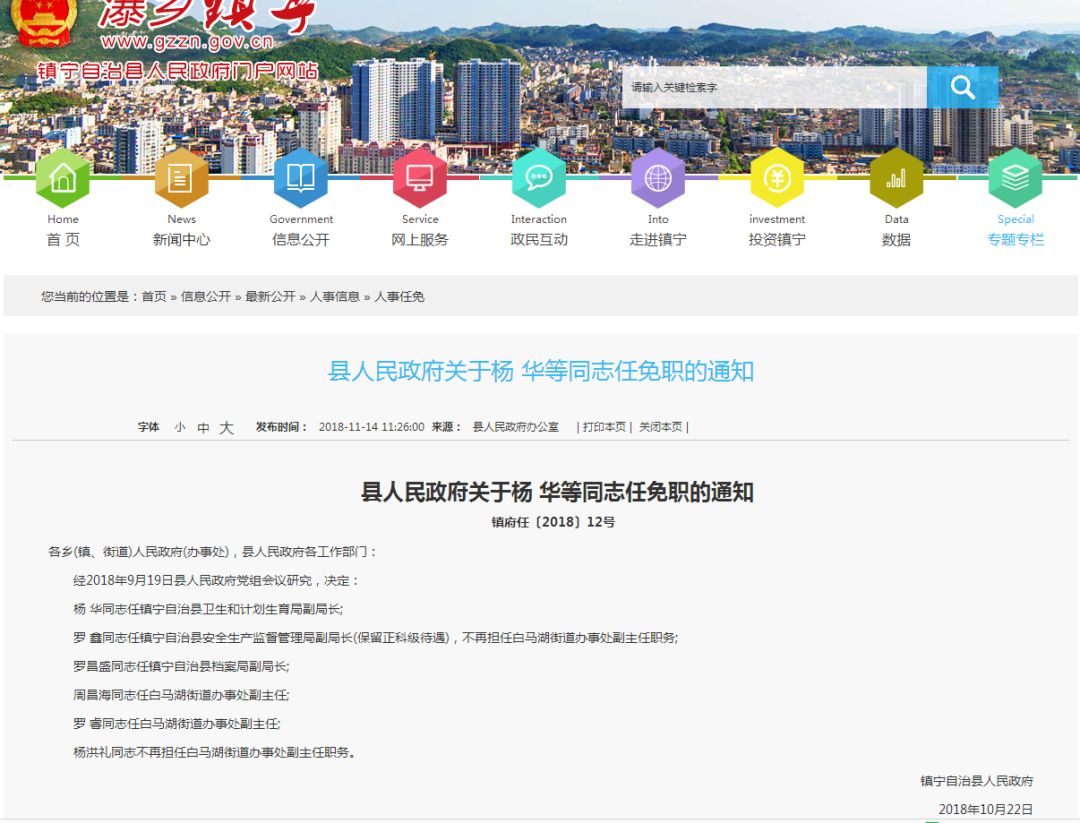This screenshot has width=1080, height=823.
Task: Go to 首页 in breadcrumb path
Action: pyautogui.click(x=154, y=297)
